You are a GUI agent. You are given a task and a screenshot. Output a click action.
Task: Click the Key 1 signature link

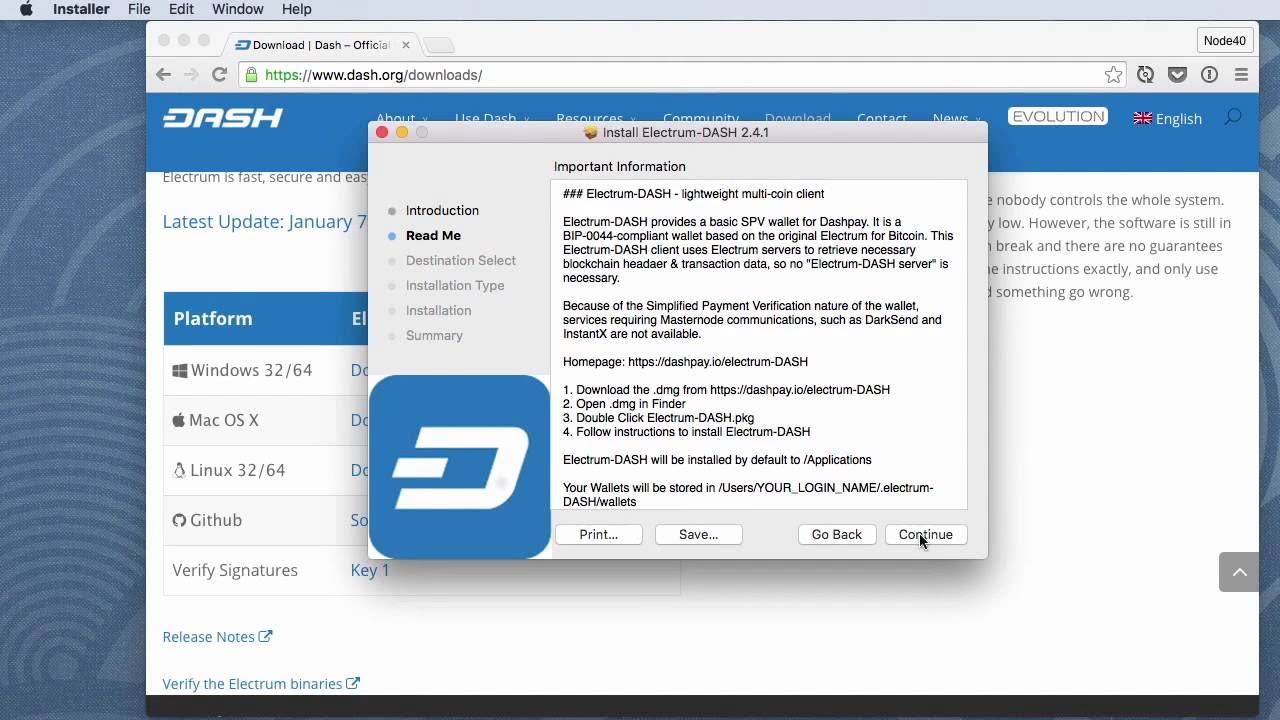coord(370,570)
